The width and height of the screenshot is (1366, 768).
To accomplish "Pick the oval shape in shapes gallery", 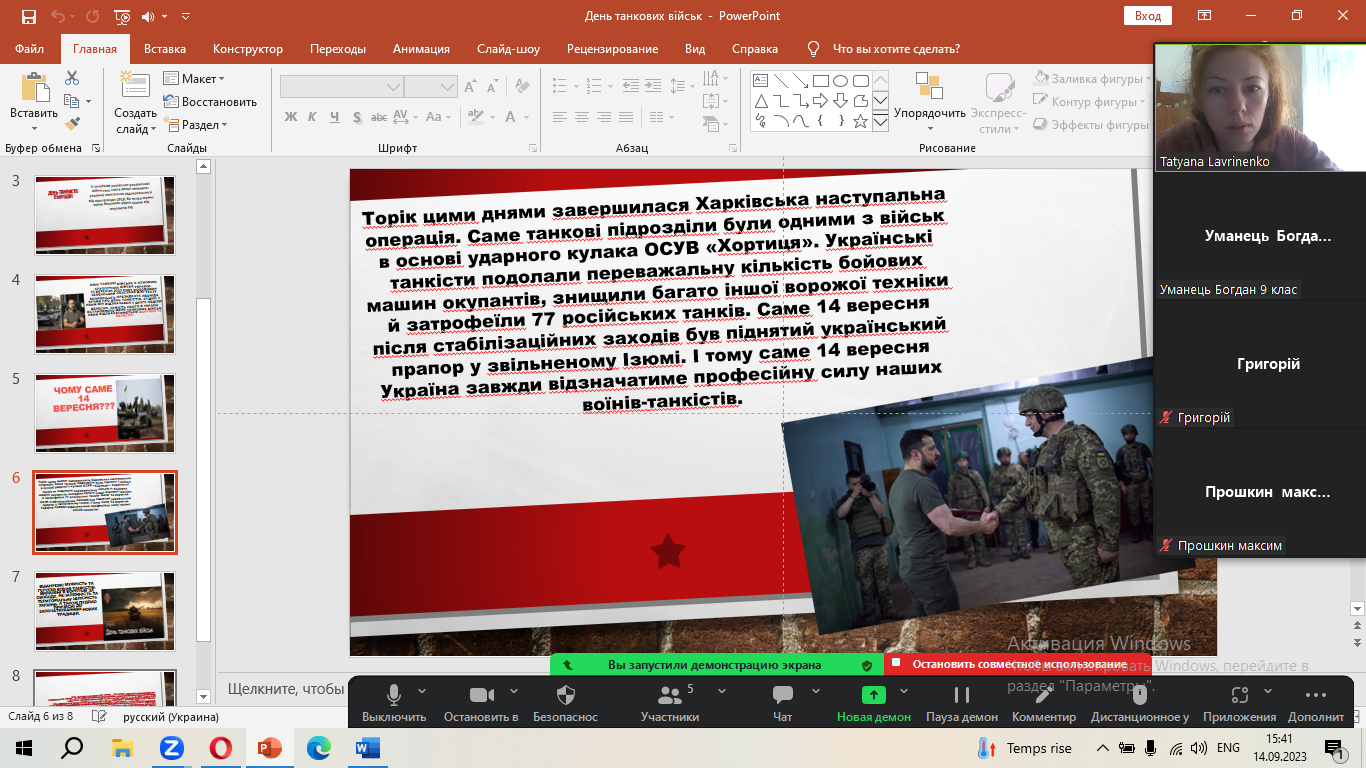I will [840, 81].
